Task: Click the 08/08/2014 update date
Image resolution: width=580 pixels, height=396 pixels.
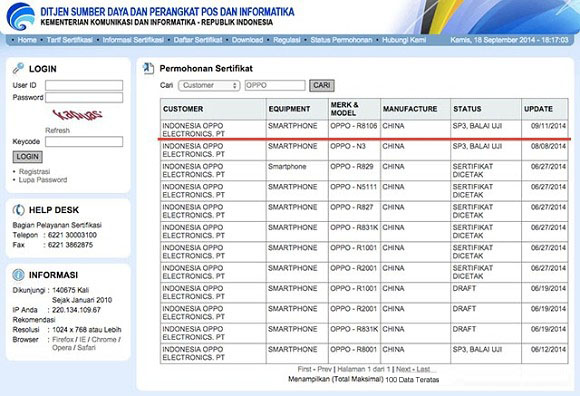Action: [549, 146]
